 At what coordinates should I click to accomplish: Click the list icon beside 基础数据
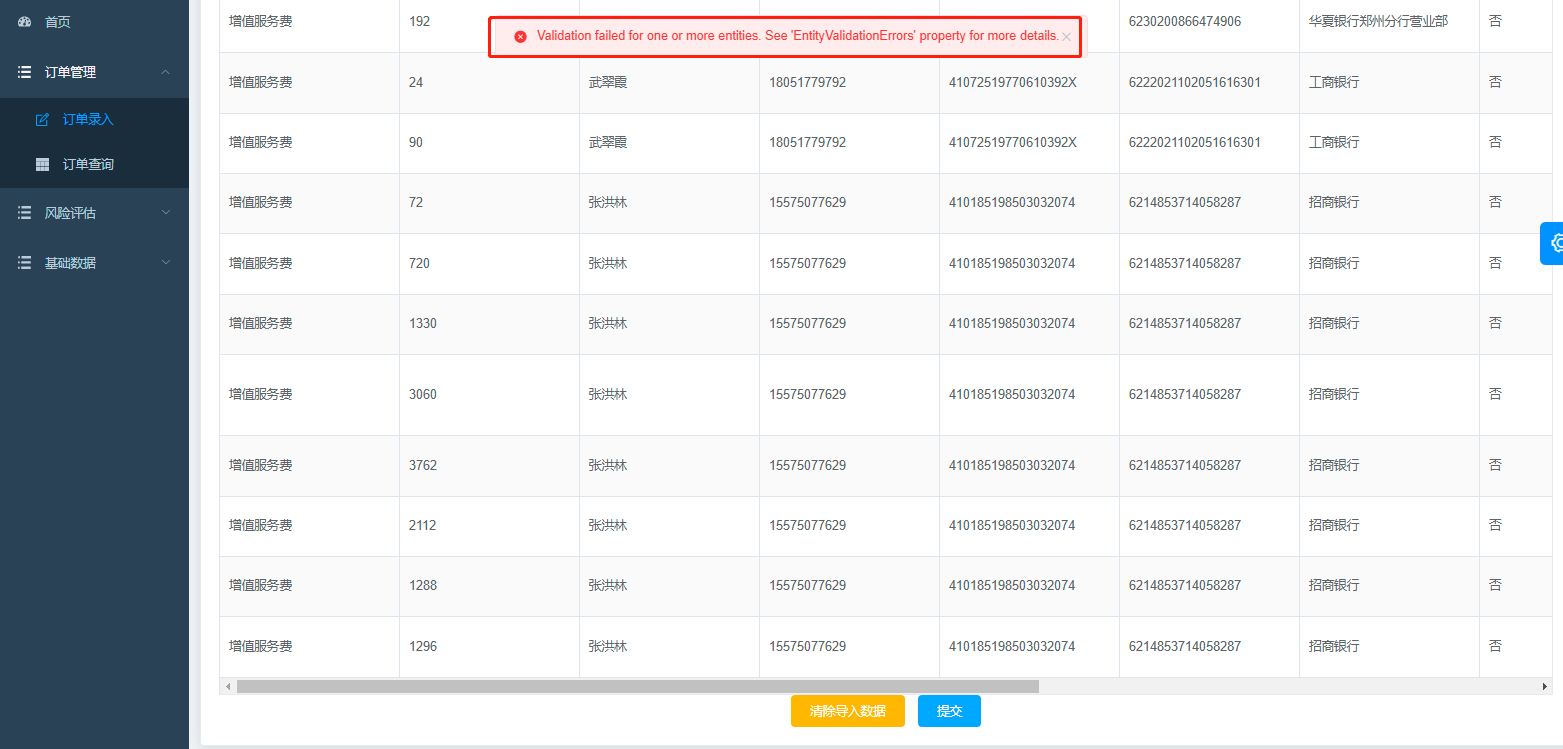[x=25, y=263]
